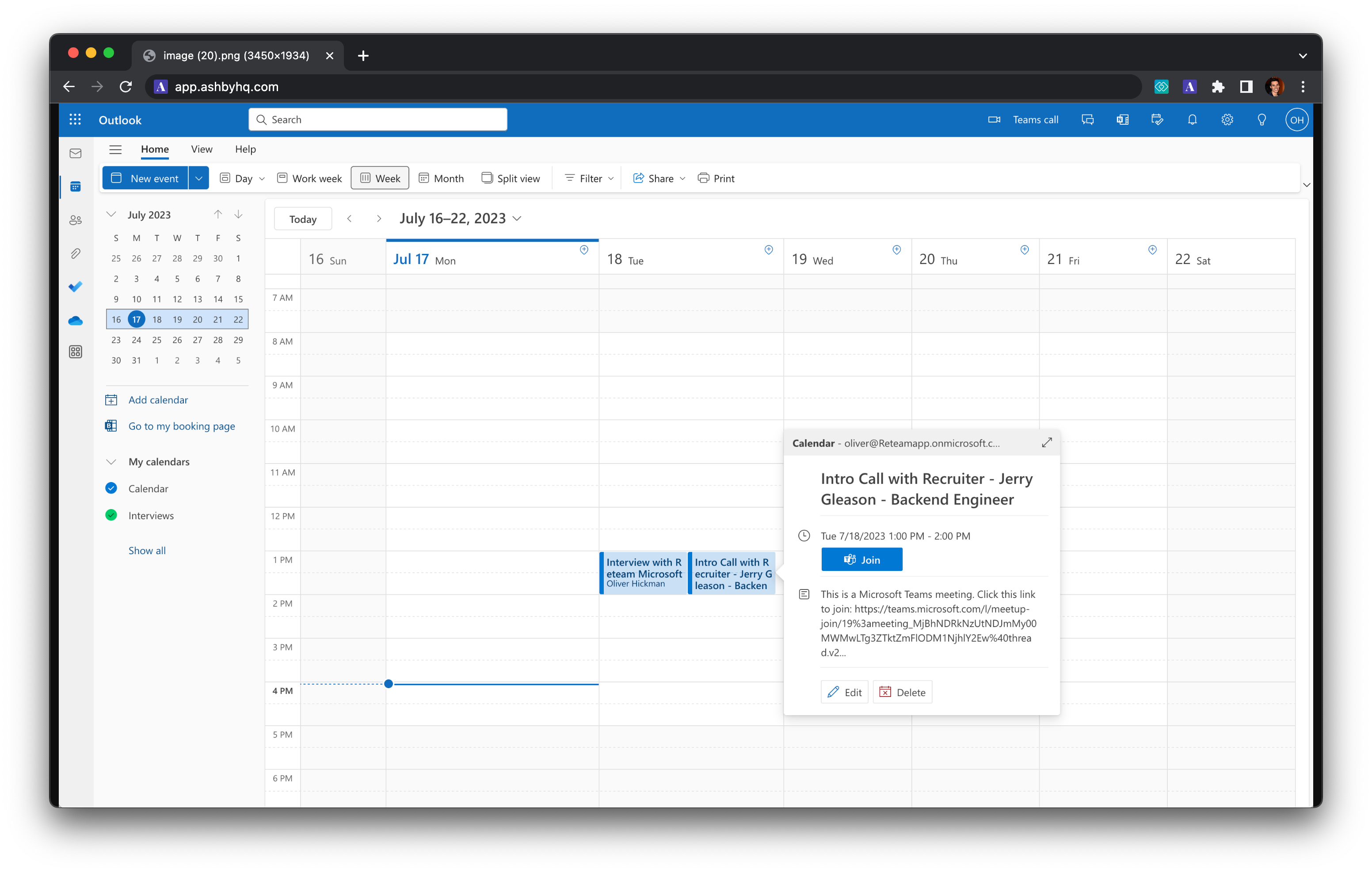Open the New event dropdown arrow
The width and height of the screenshot is (1372, 873).
pyautogui.click(x=198, y=179)
